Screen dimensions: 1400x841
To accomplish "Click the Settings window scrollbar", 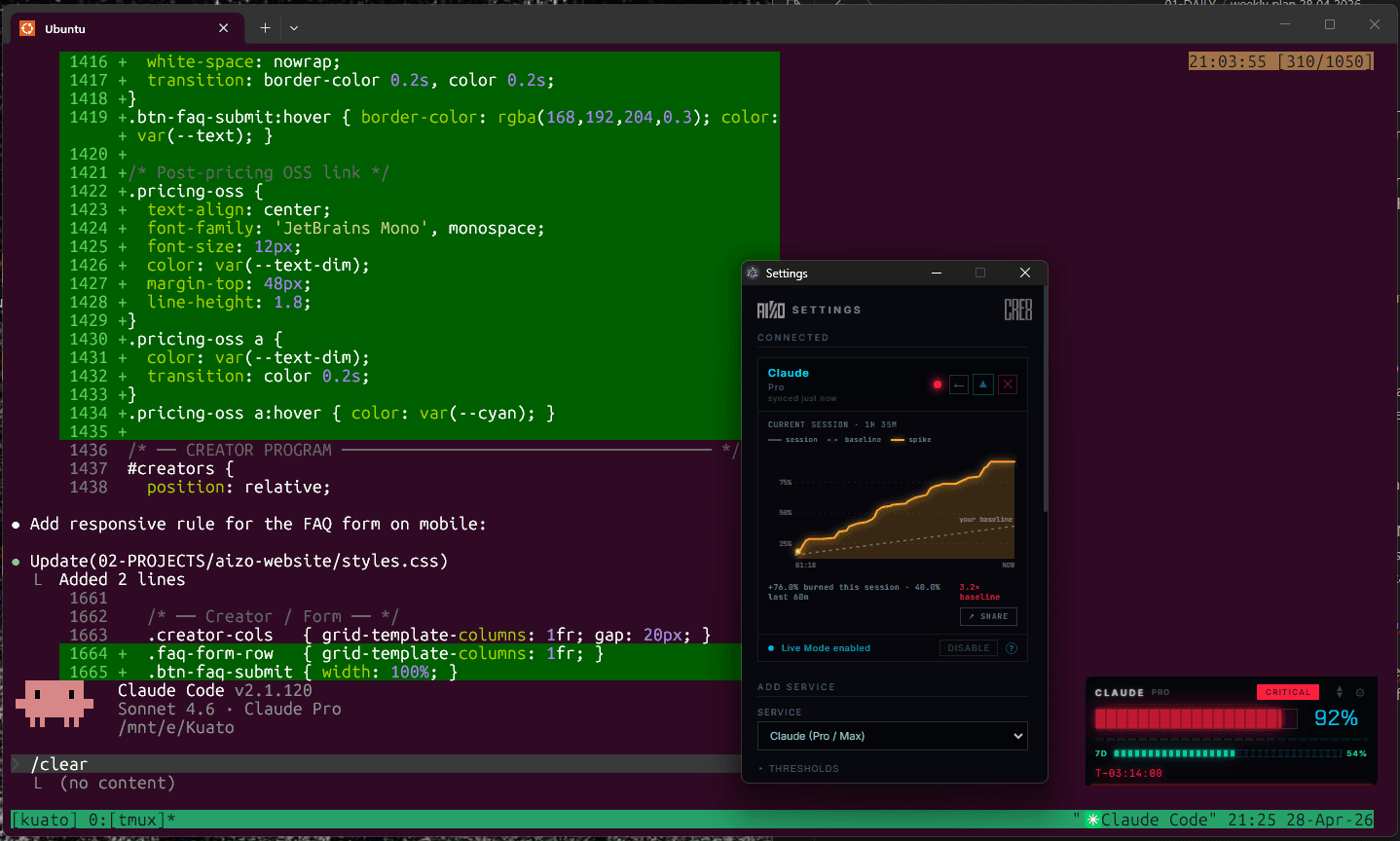I will coord(1045,399).
